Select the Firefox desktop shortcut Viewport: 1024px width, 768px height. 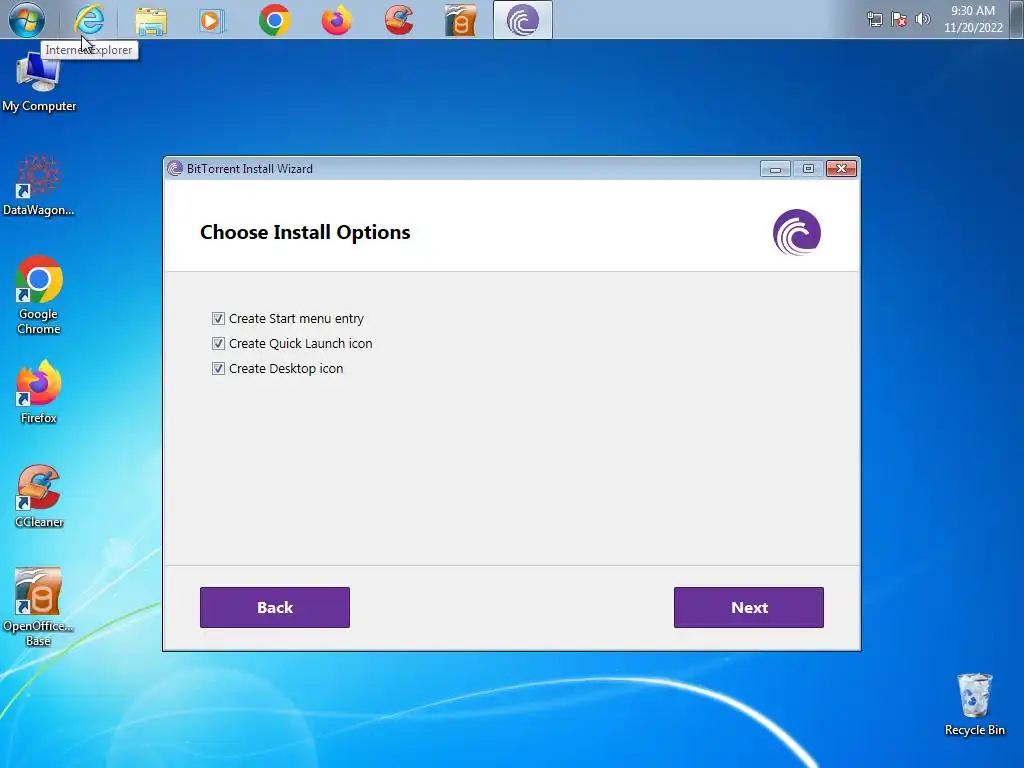(x=39, y=392)
